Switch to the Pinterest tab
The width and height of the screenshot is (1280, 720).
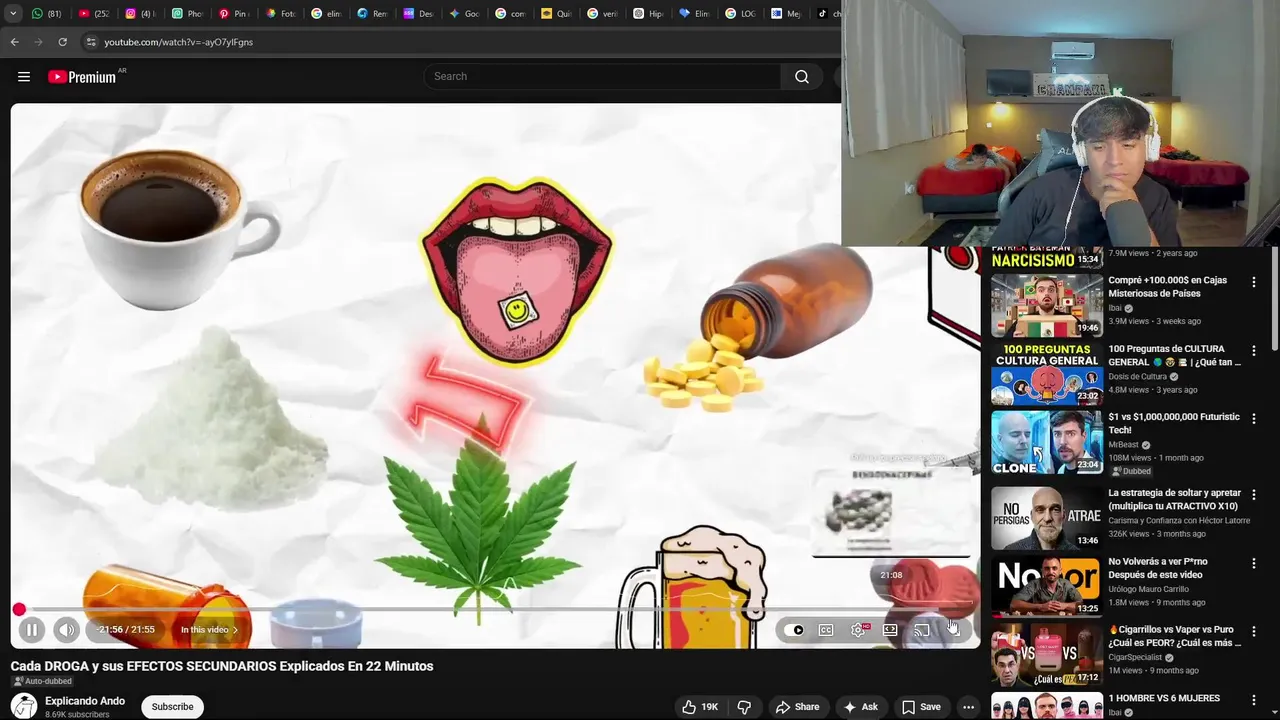pos(232,14)
